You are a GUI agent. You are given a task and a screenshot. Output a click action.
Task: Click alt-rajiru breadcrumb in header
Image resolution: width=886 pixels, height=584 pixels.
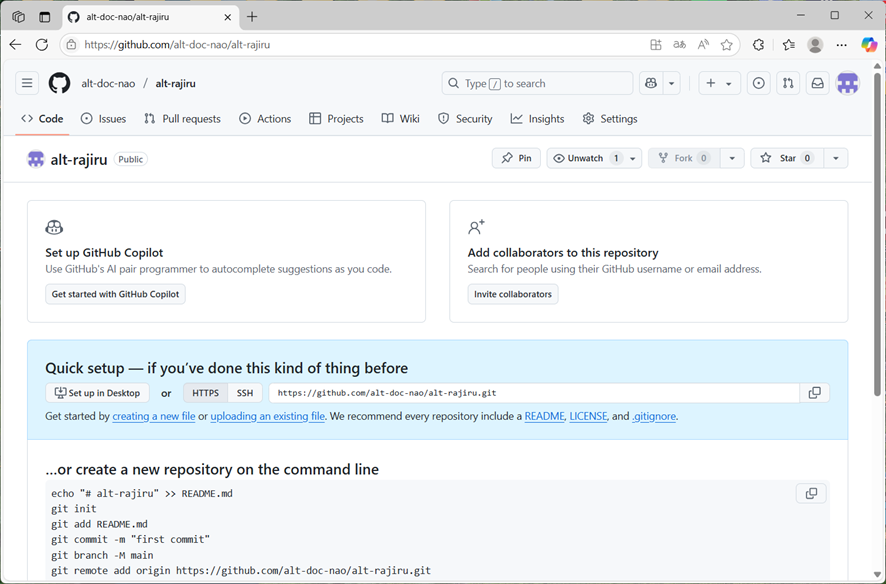coord(175,84)
